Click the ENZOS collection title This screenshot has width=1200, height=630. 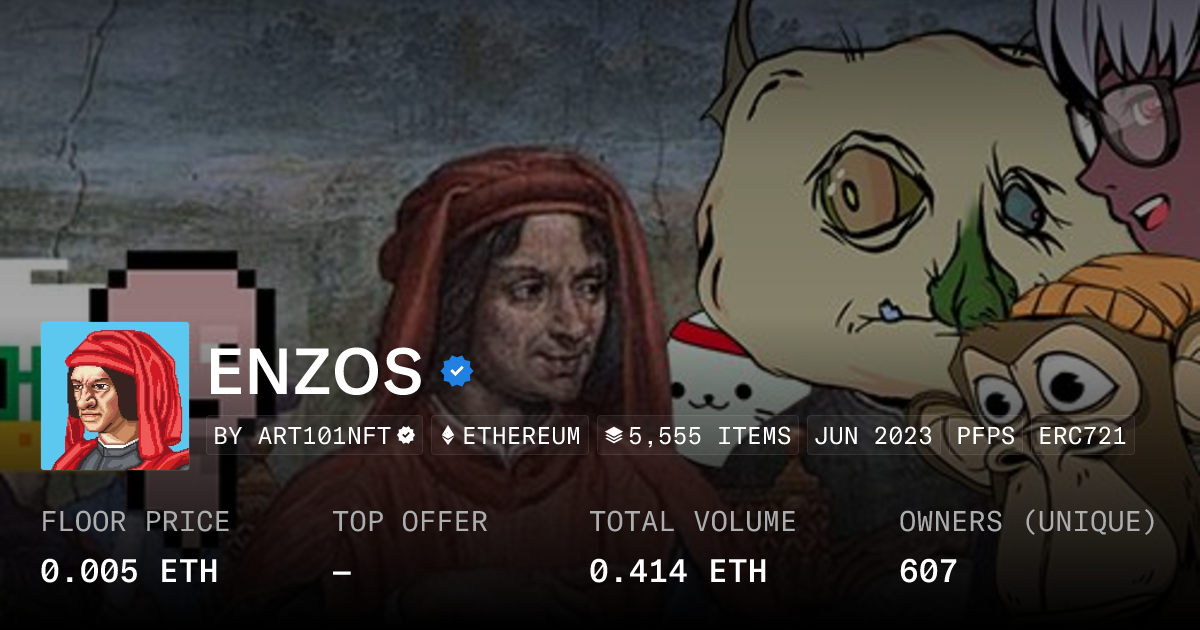pyautogui.click(x=315, y=371)
